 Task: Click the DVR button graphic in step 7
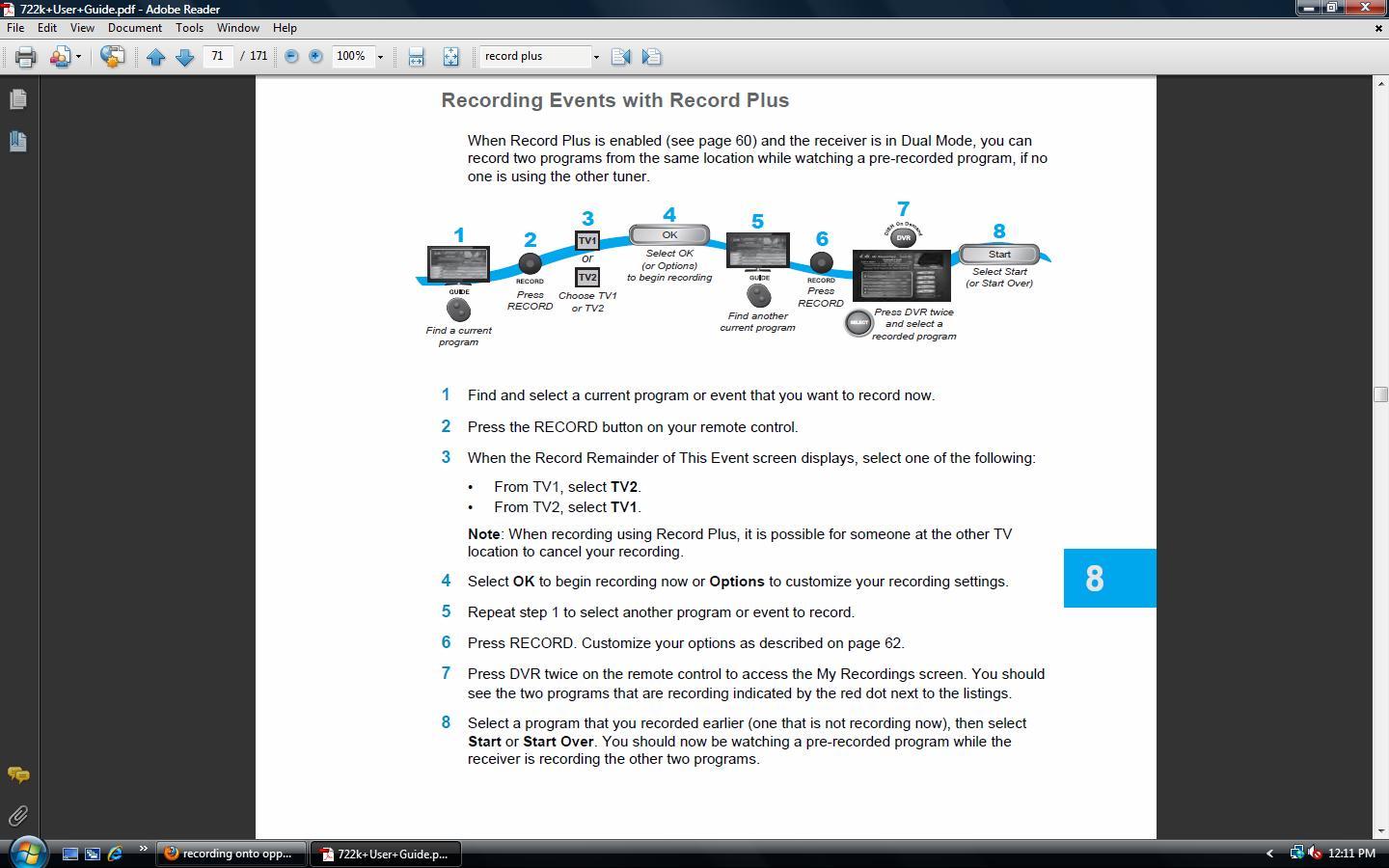point(903,237)
